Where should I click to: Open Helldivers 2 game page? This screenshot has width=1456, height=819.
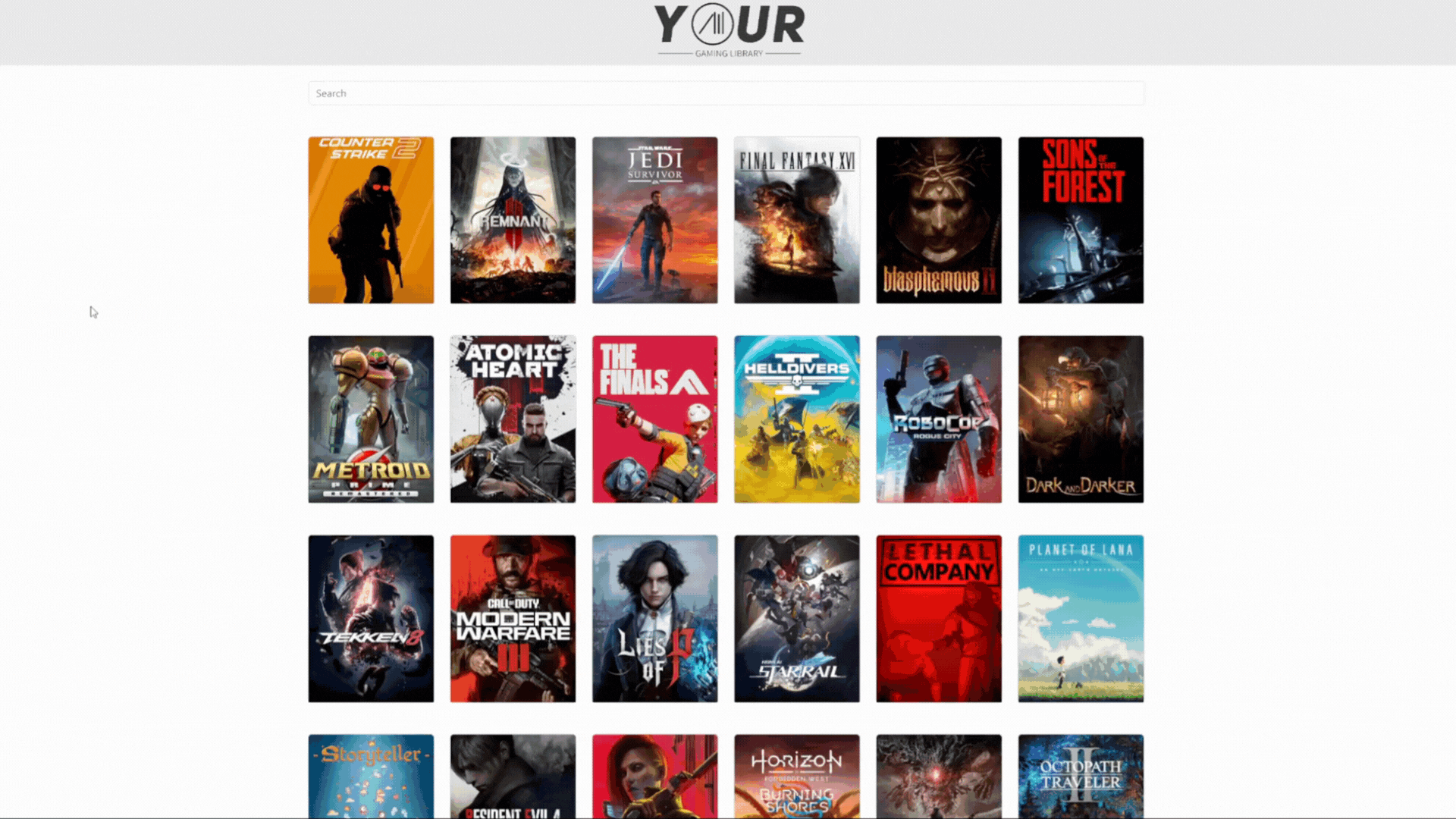[x=797, y=418]
